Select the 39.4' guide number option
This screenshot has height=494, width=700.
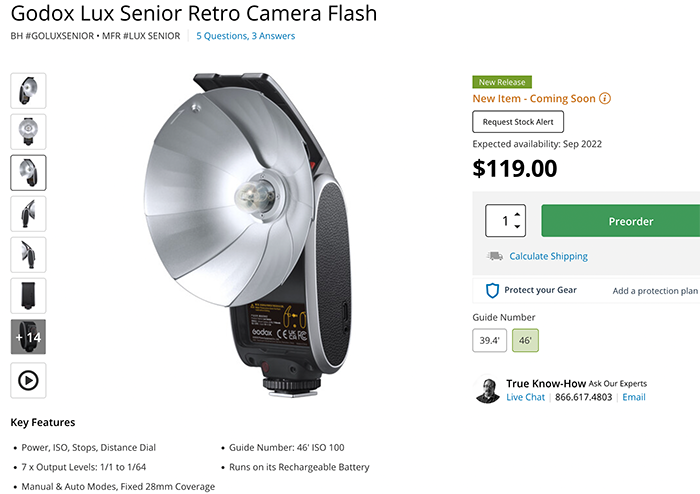[x=489, y=340]
